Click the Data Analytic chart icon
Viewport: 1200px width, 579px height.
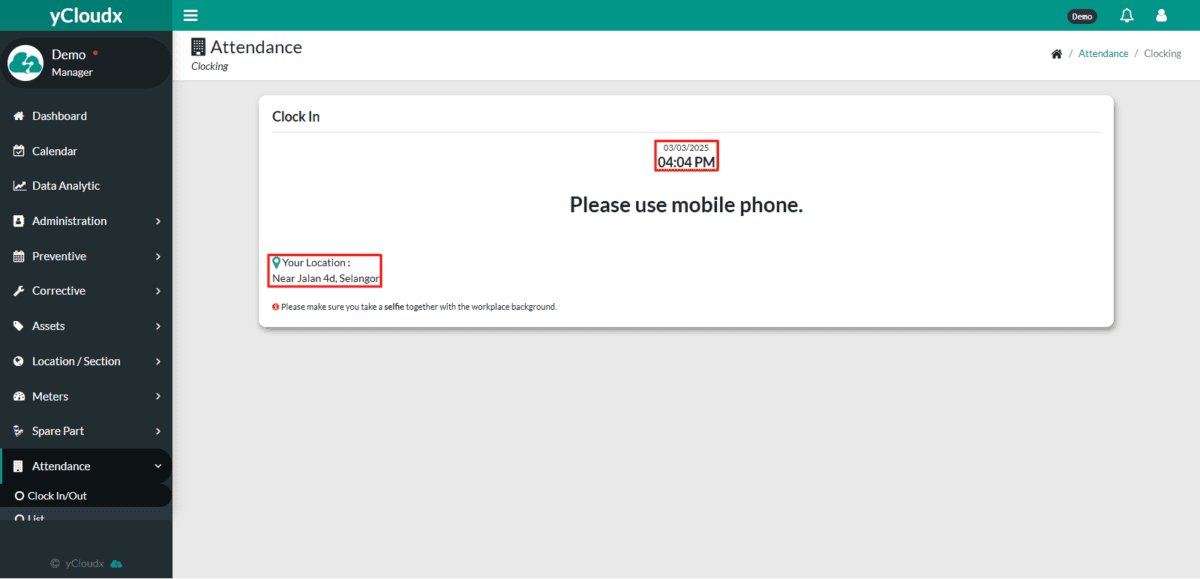pos(19,186)
